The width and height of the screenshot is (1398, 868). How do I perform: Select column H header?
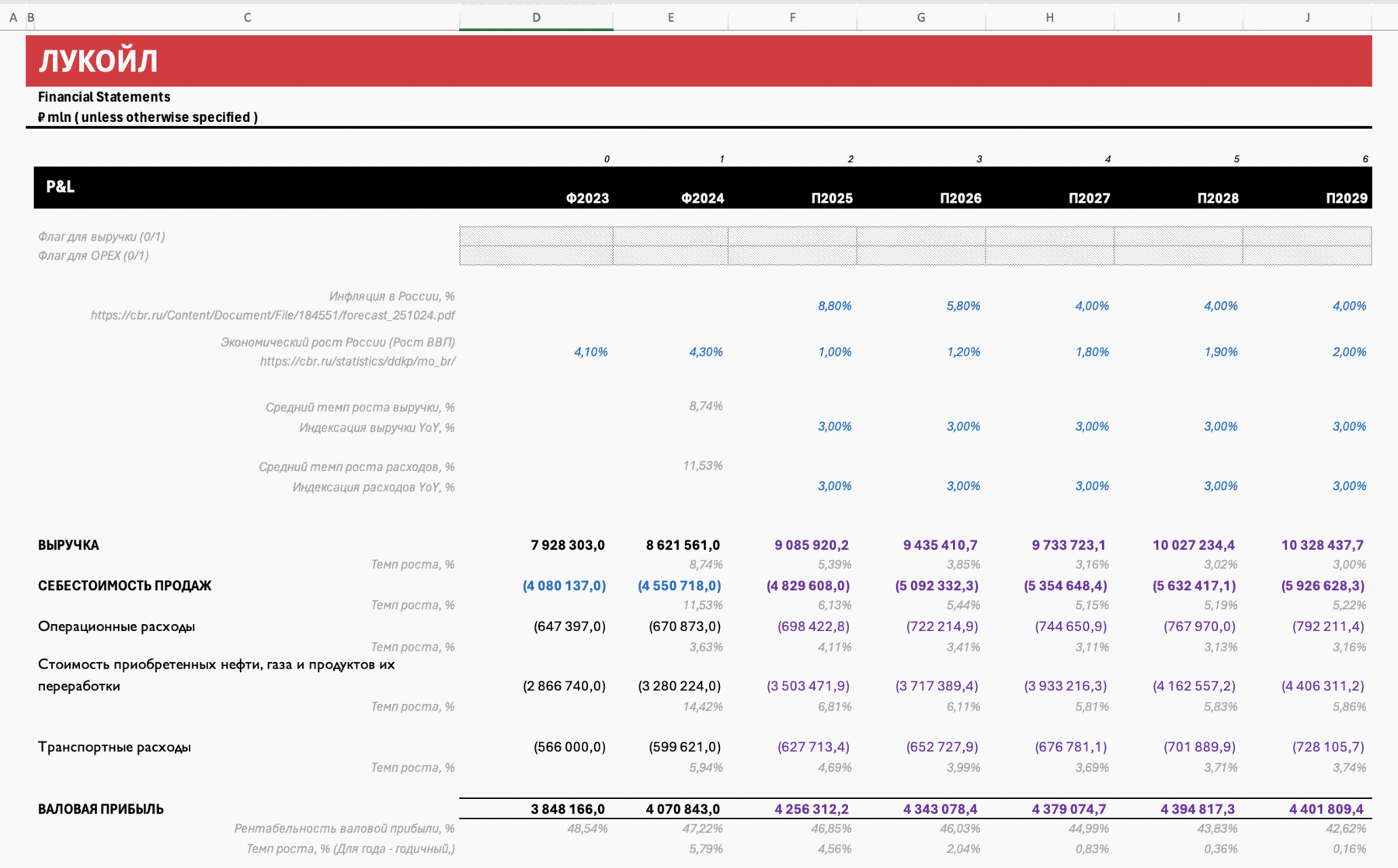1049,17
